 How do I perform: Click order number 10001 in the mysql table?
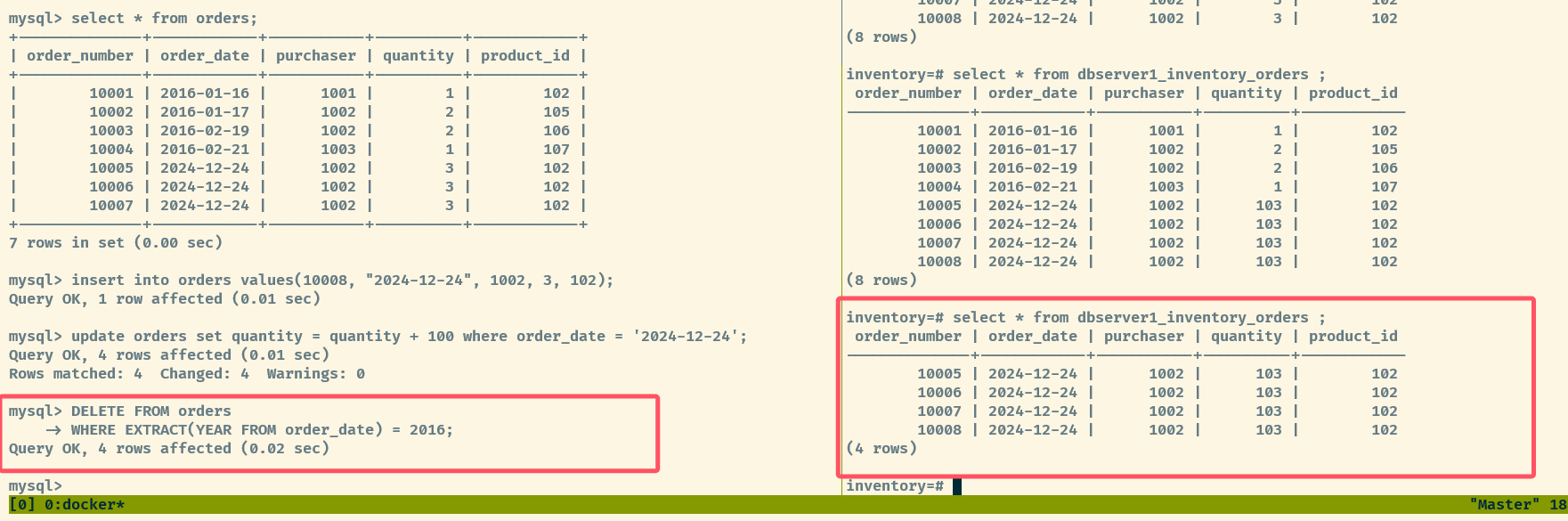(x=111, y=94)
